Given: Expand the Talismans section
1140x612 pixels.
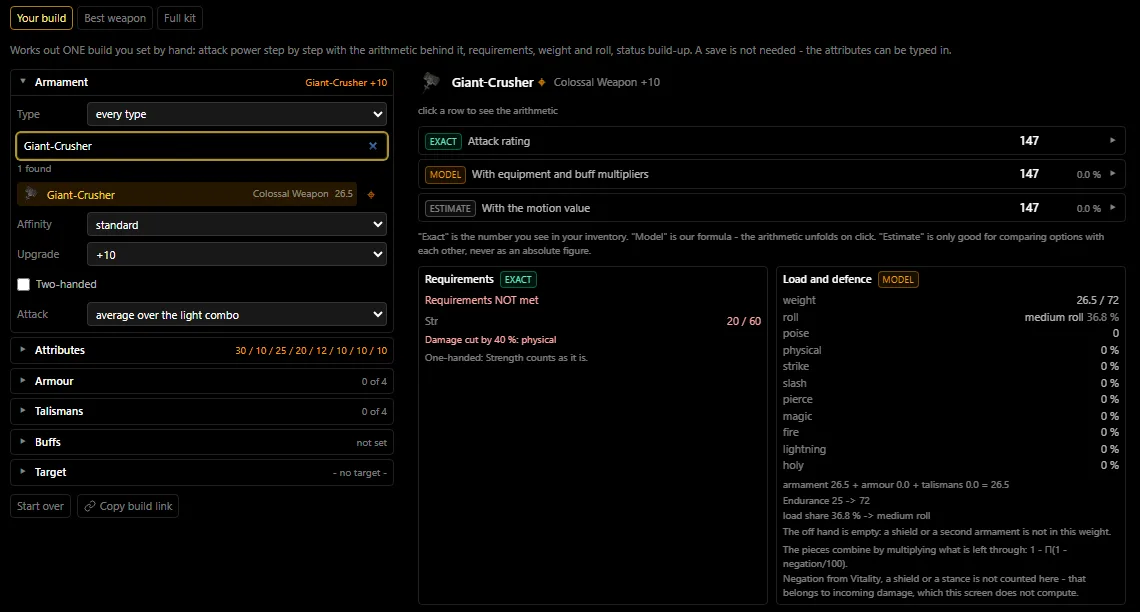Looking at the screenshot, I should click(x=201, y=411).
